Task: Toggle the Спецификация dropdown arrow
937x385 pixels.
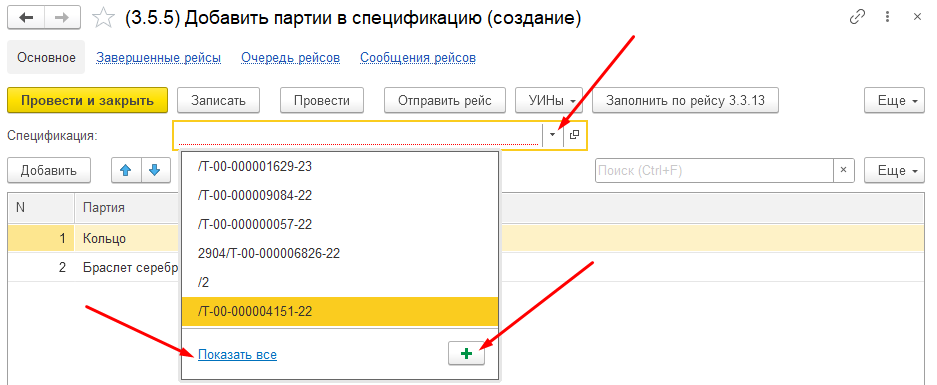Action: [552, 135]
